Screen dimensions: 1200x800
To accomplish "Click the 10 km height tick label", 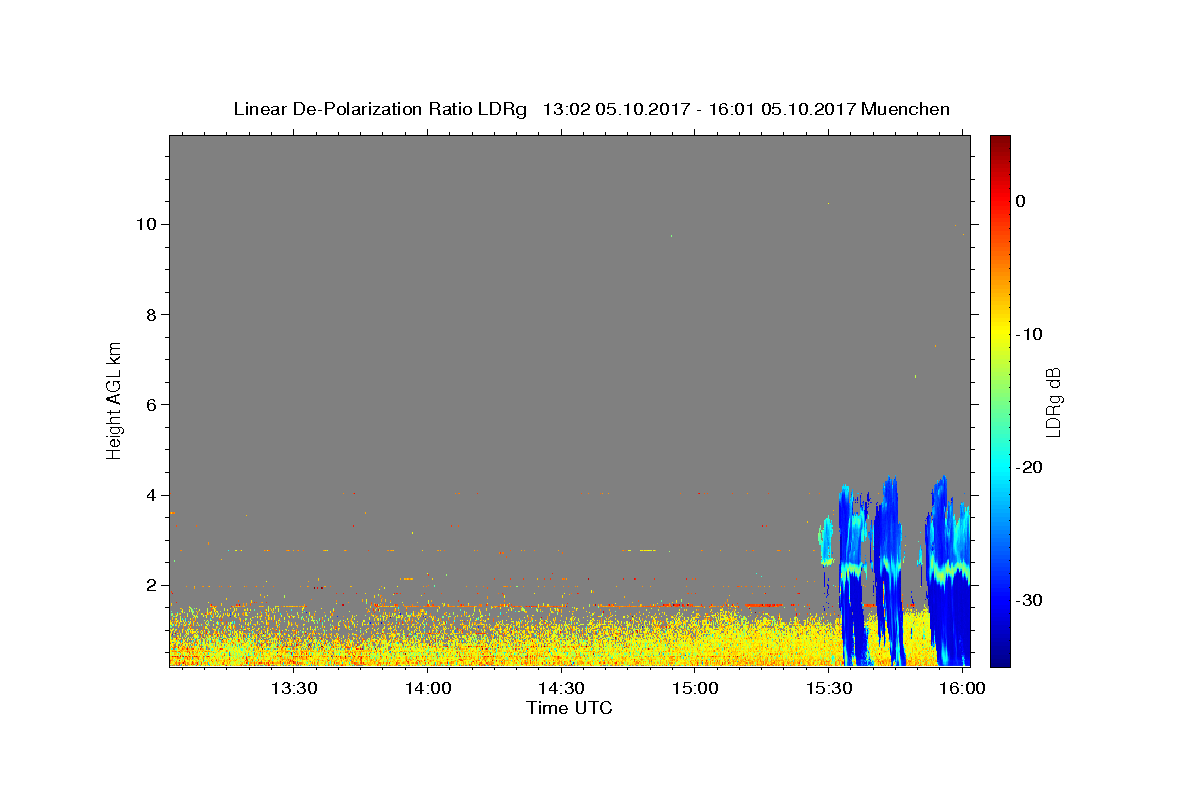I will (x=144, y=224).
